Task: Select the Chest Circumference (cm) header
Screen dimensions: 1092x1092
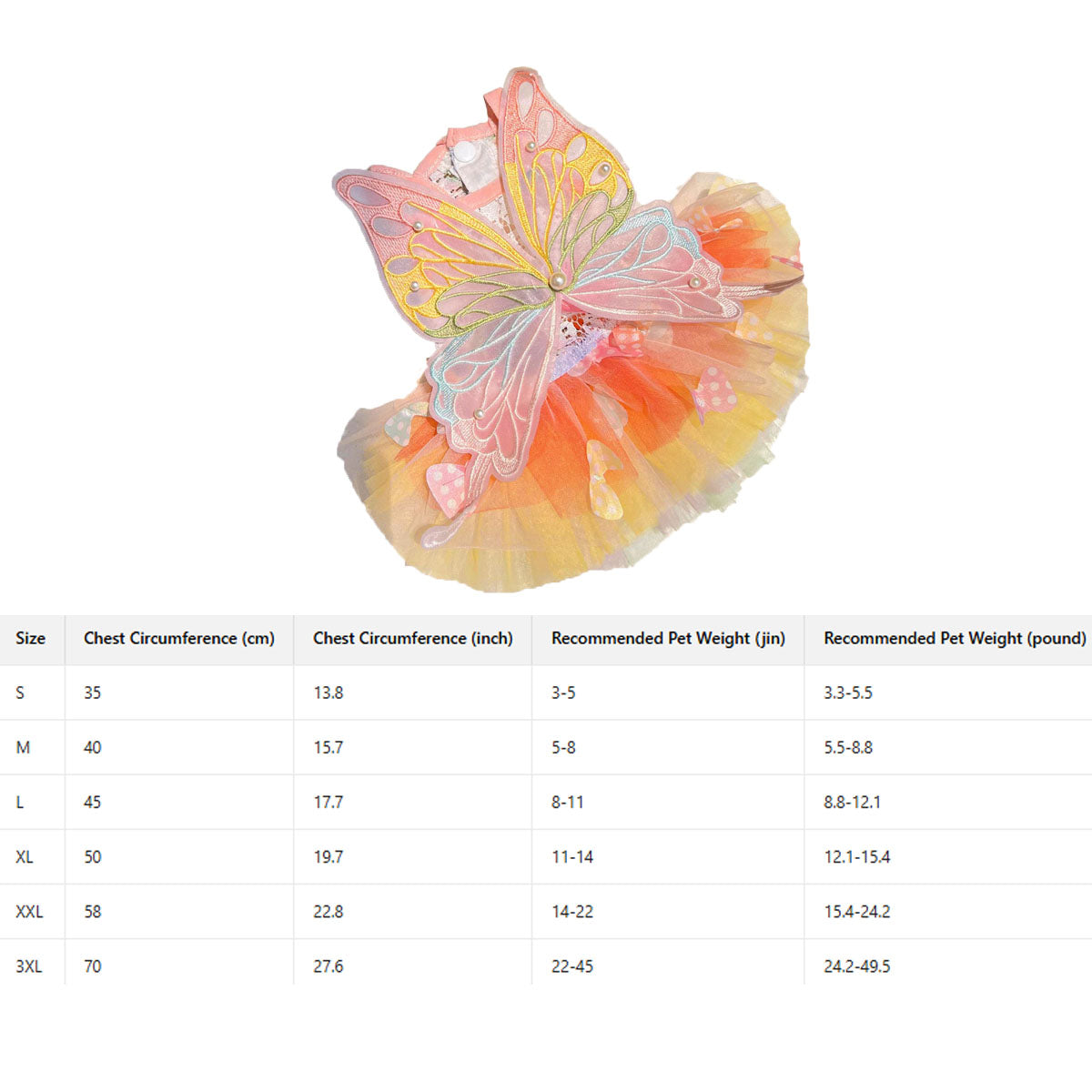Action: point(179,639)
